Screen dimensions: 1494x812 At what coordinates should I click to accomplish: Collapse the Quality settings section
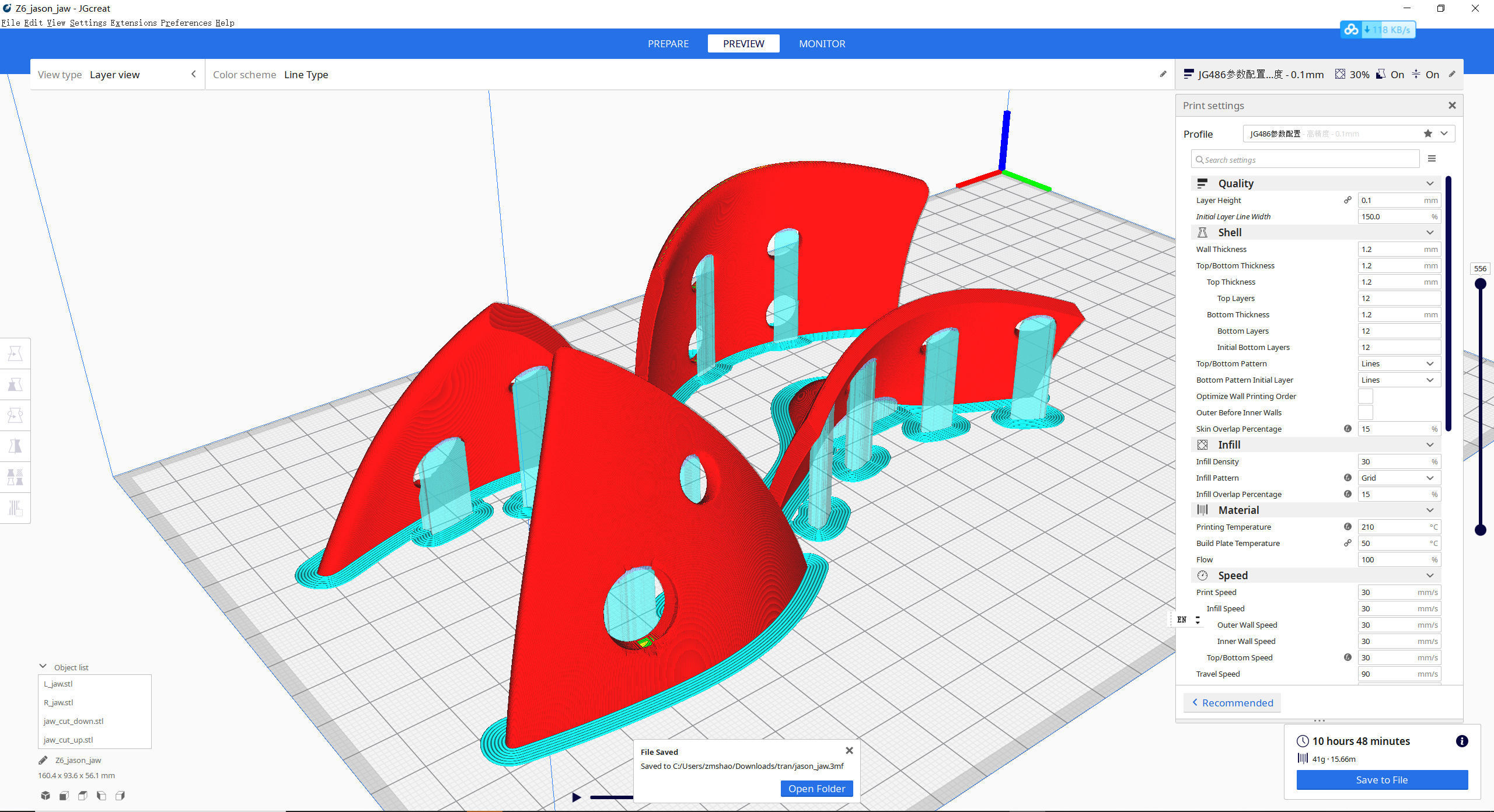[1429, 183]
